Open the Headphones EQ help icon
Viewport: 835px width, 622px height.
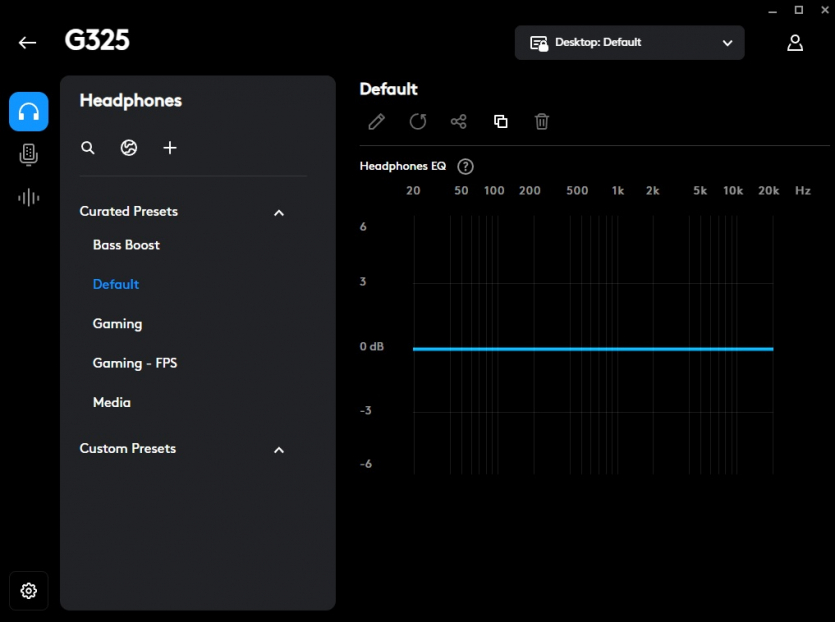[465, 166]
